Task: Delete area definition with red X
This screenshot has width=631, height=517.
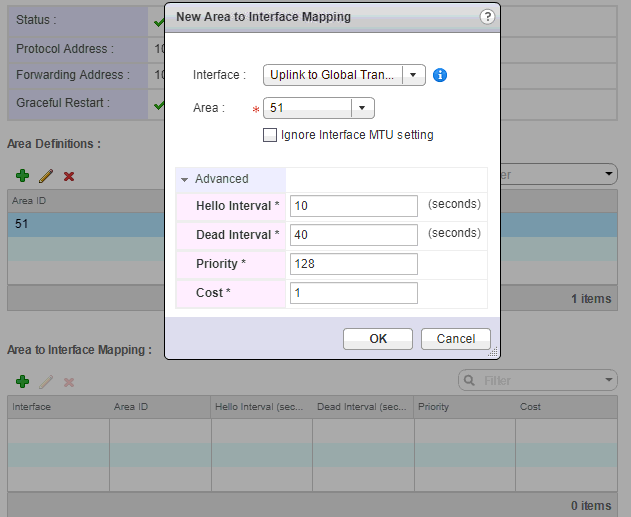Action: [69, 176]
